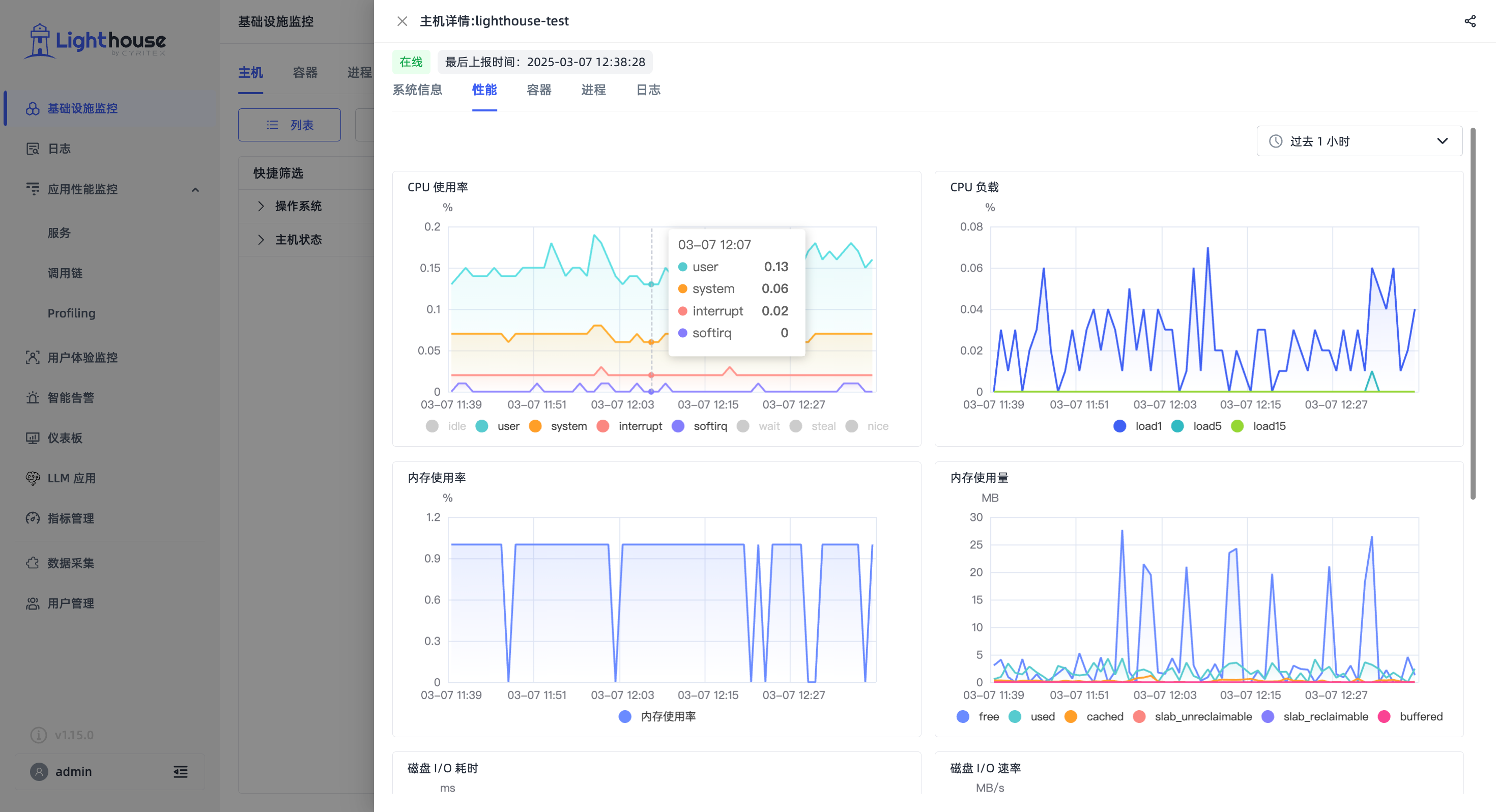Open LLM 应用 icon in sidebar
This screenshot has height=812, width=1496.
coord(33,478)
